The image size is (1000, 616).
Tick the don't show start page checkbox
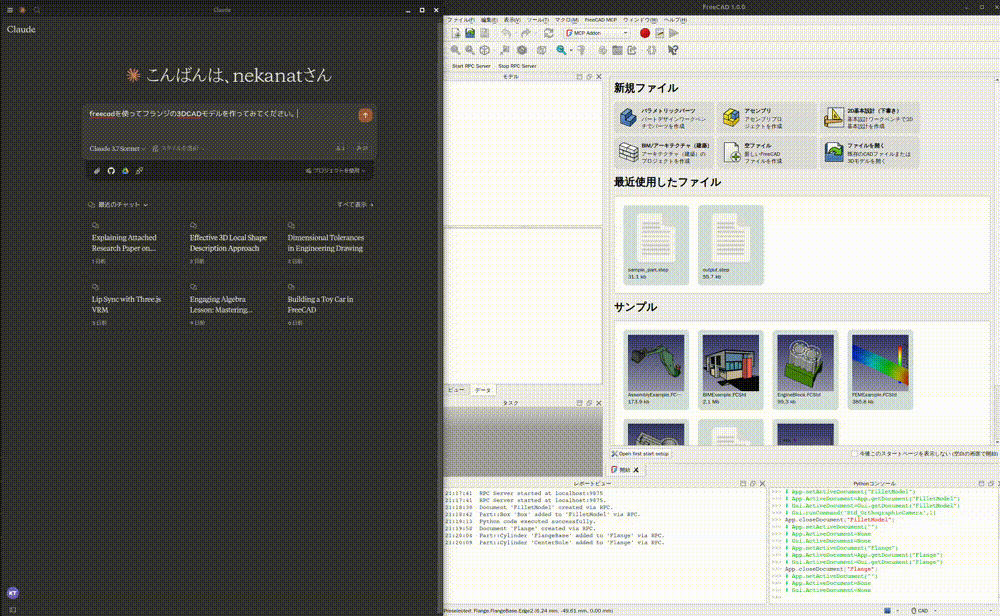pyautogui.click(x=855, y=453)
